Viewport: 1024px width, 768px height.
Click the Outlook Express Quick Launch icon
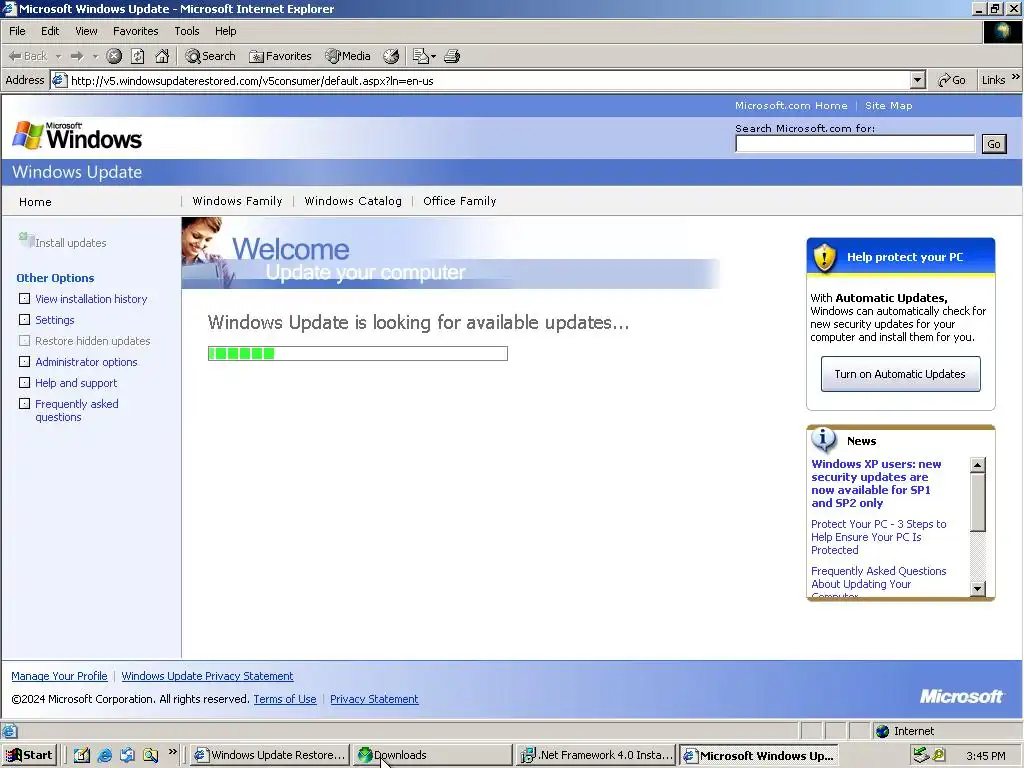coord(127,755)
